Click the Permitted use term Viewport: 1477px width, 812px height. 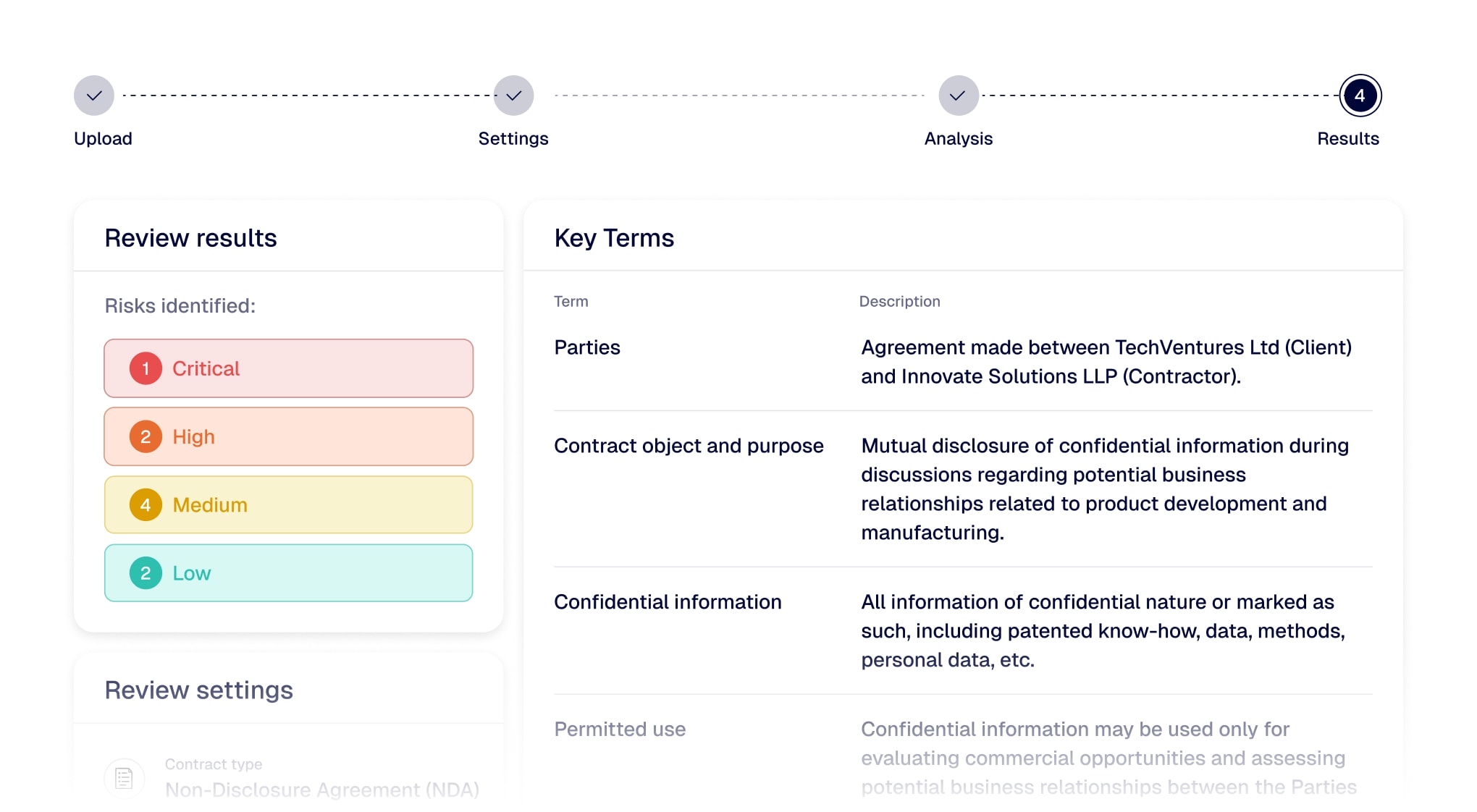pyautogui.click(x=620, y=729)
